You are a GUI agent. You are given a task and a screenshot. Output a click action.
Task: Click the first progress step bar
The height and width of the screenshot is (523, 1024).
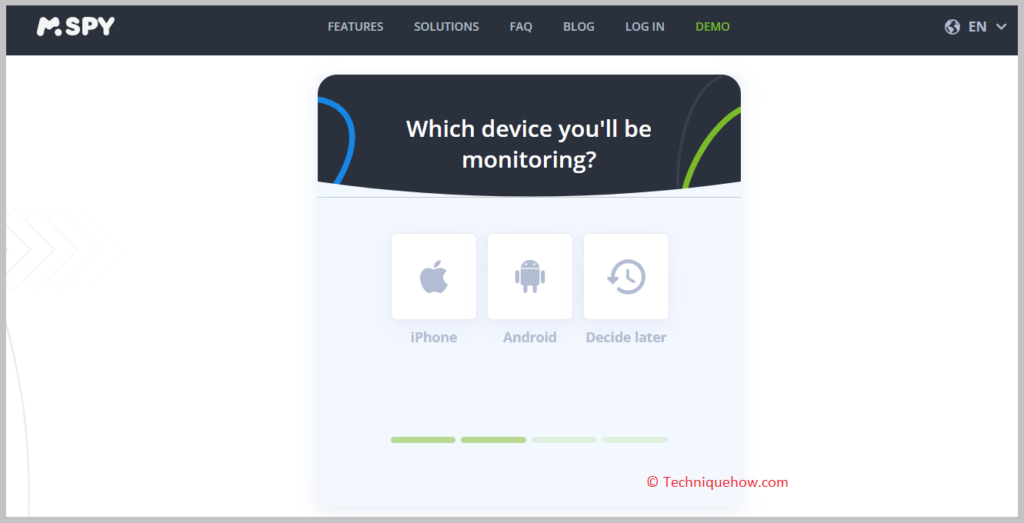(x=423, y=440)
